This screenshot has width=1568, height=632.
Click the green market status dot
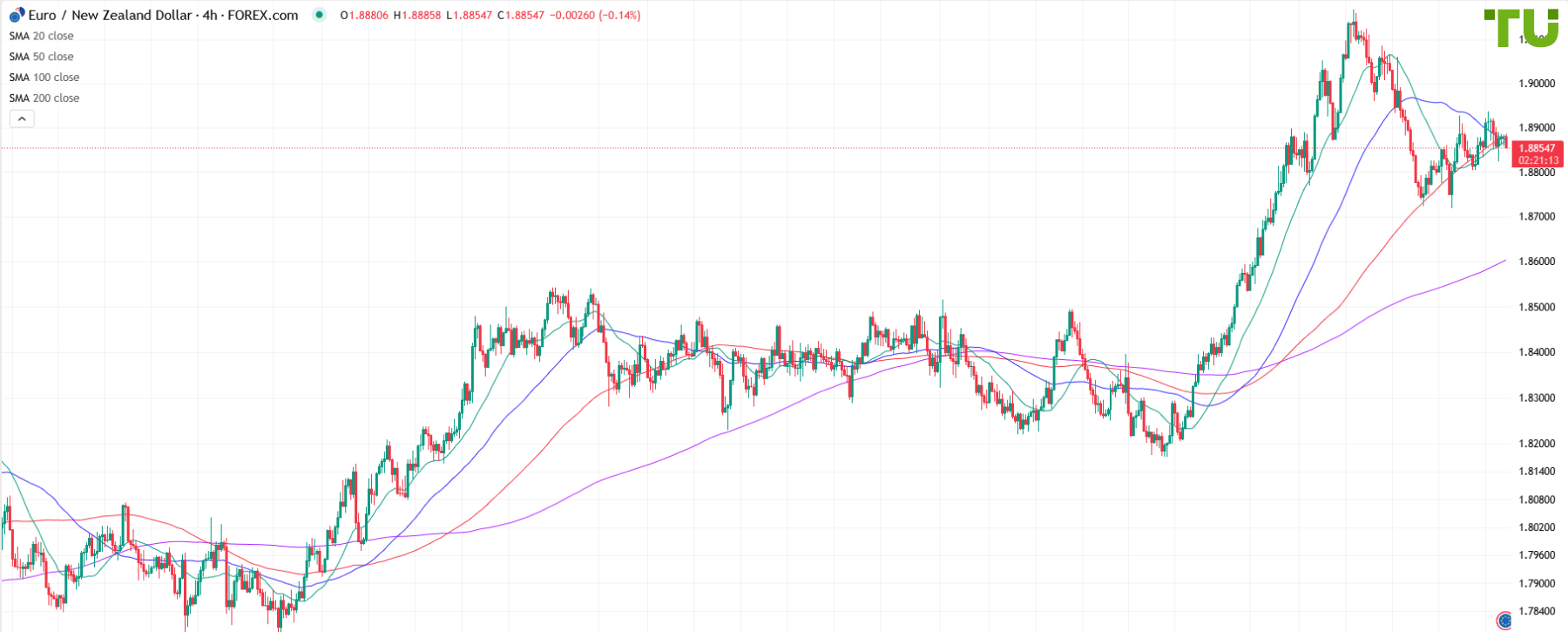pos(320,15)
